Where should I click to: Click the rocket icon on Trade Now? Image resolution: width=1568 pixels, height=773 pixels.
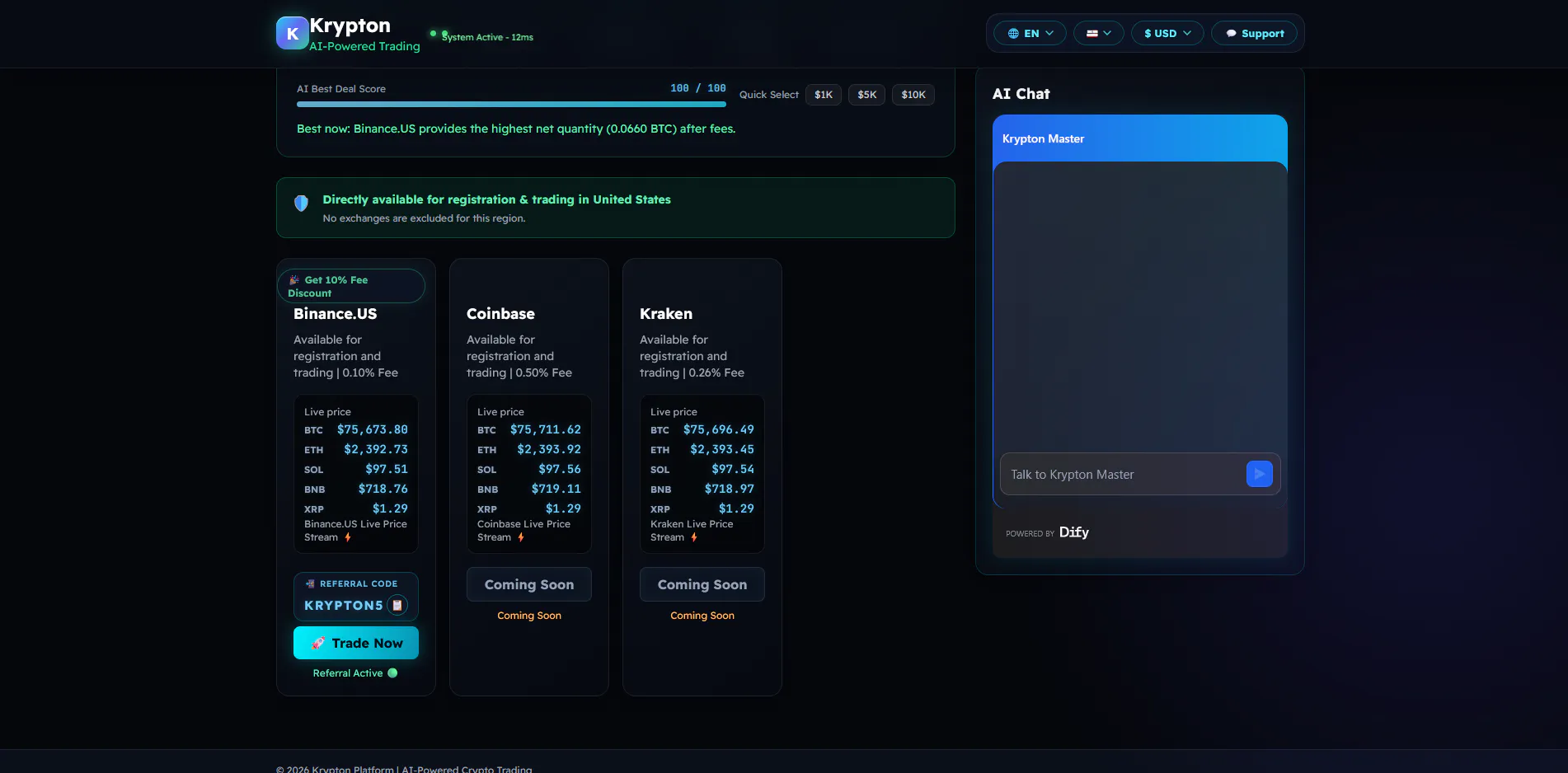[x=318, y=643]
